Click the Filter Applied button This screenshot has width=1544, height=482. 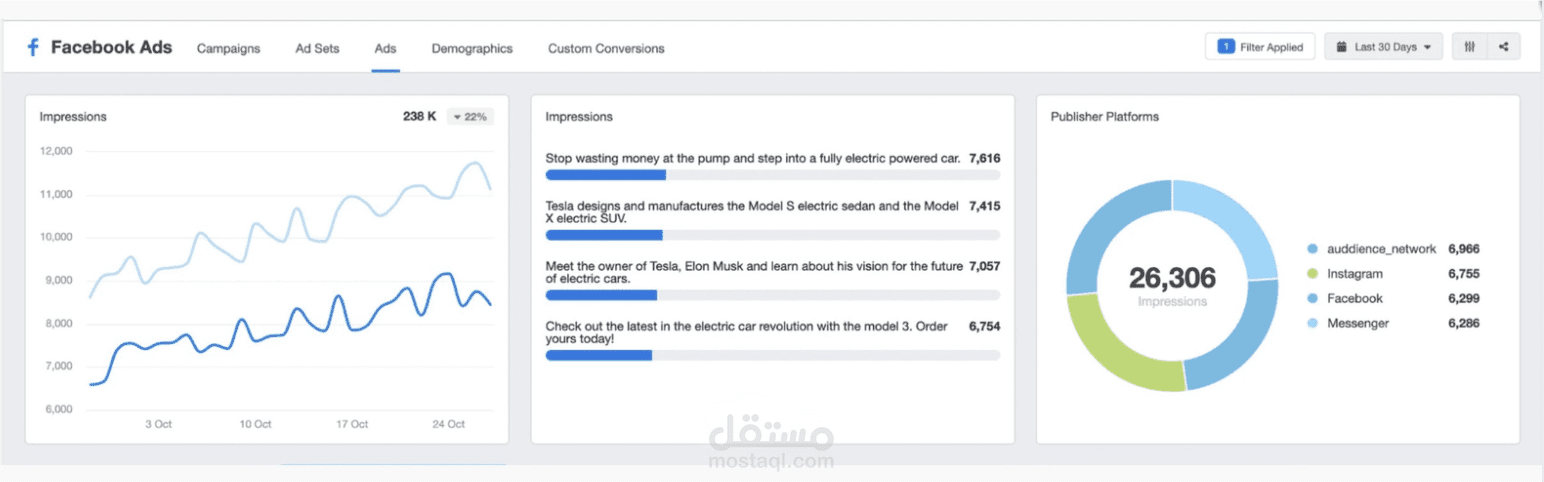pos(1260,47)
